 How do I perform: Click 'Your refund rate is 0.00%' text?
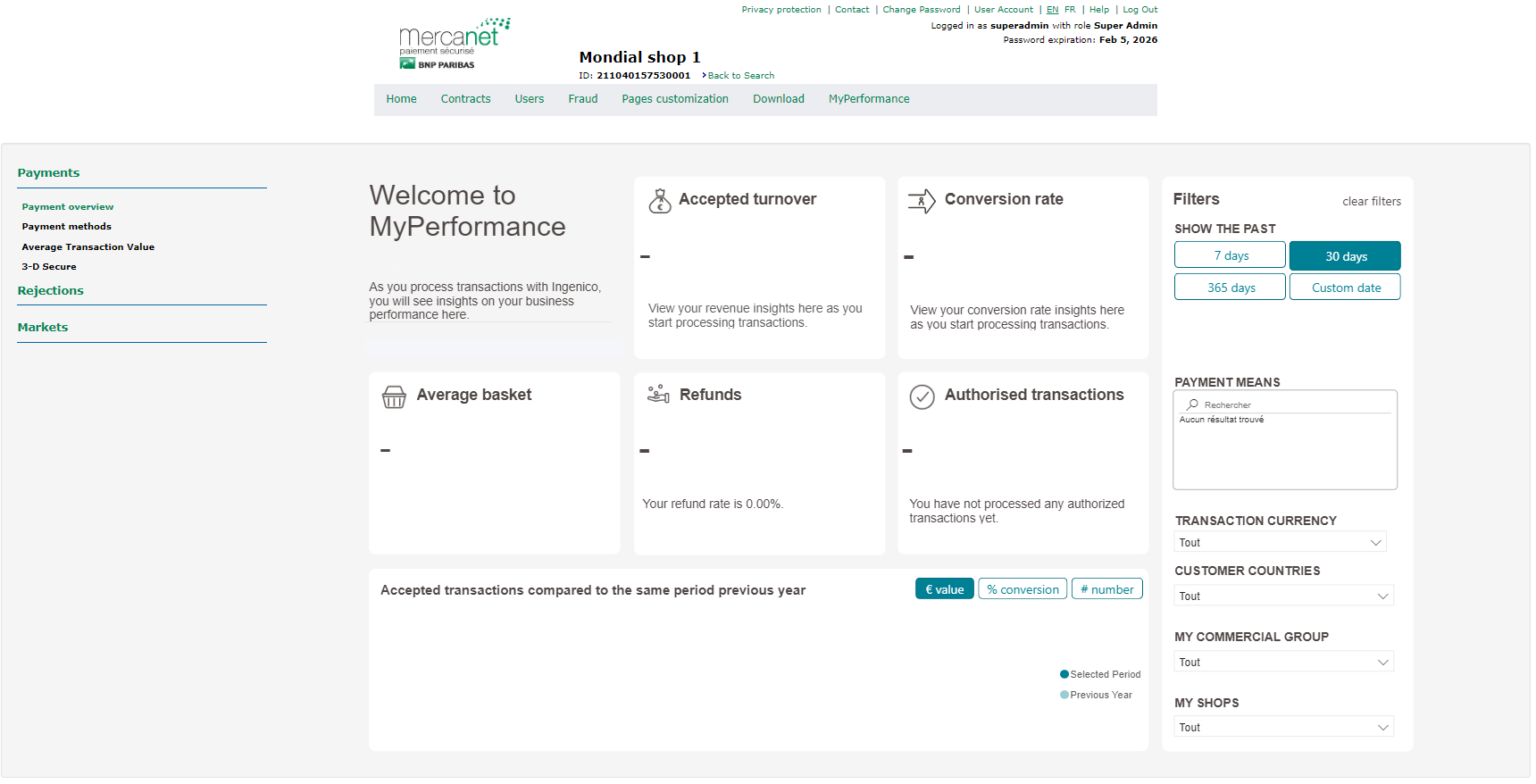[x=713, y=505]
